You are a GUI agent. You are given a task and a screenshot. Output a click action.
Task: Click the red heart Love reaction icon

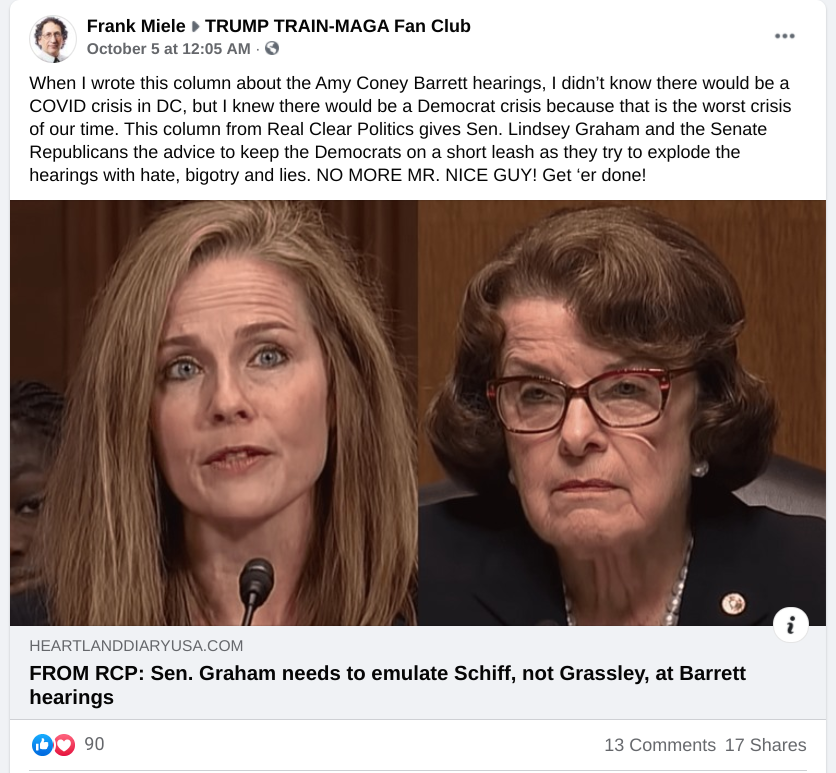pos(64,744)
